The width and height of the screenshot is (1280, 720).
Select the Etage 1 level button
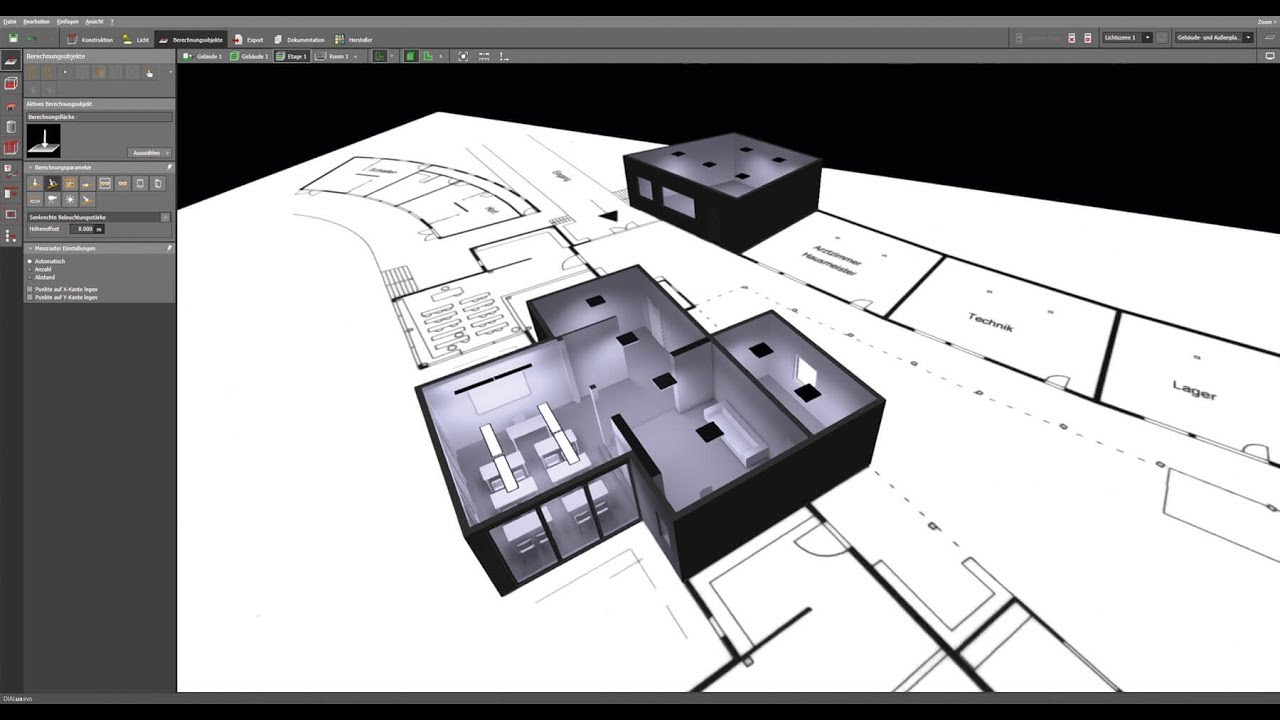[291, 57]
